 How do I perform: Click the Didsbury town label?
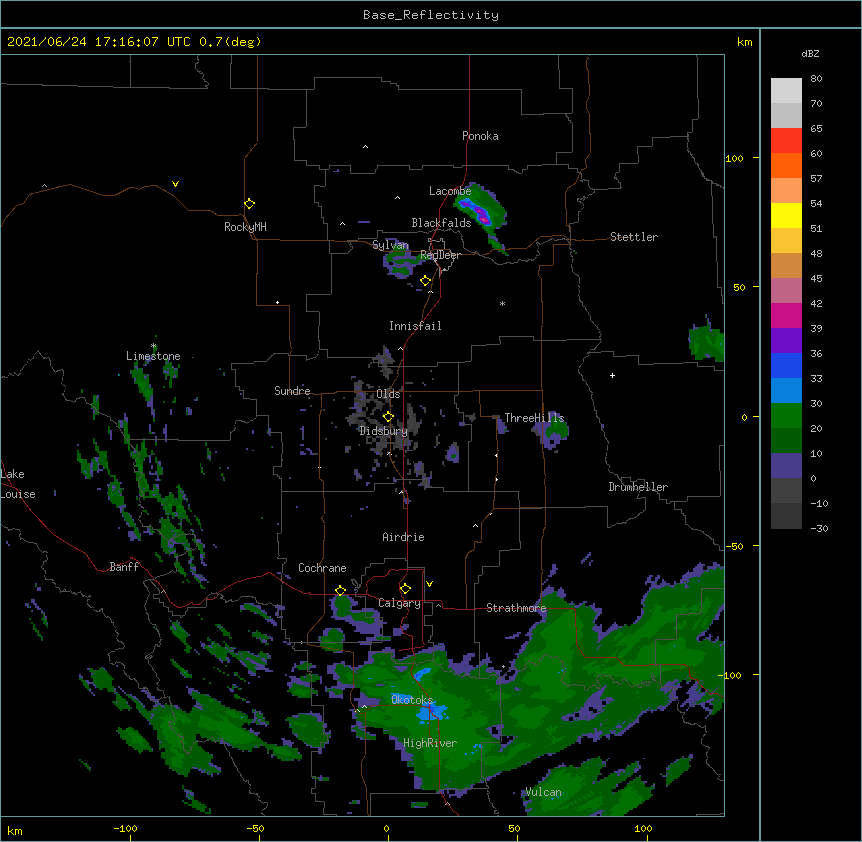383,431
